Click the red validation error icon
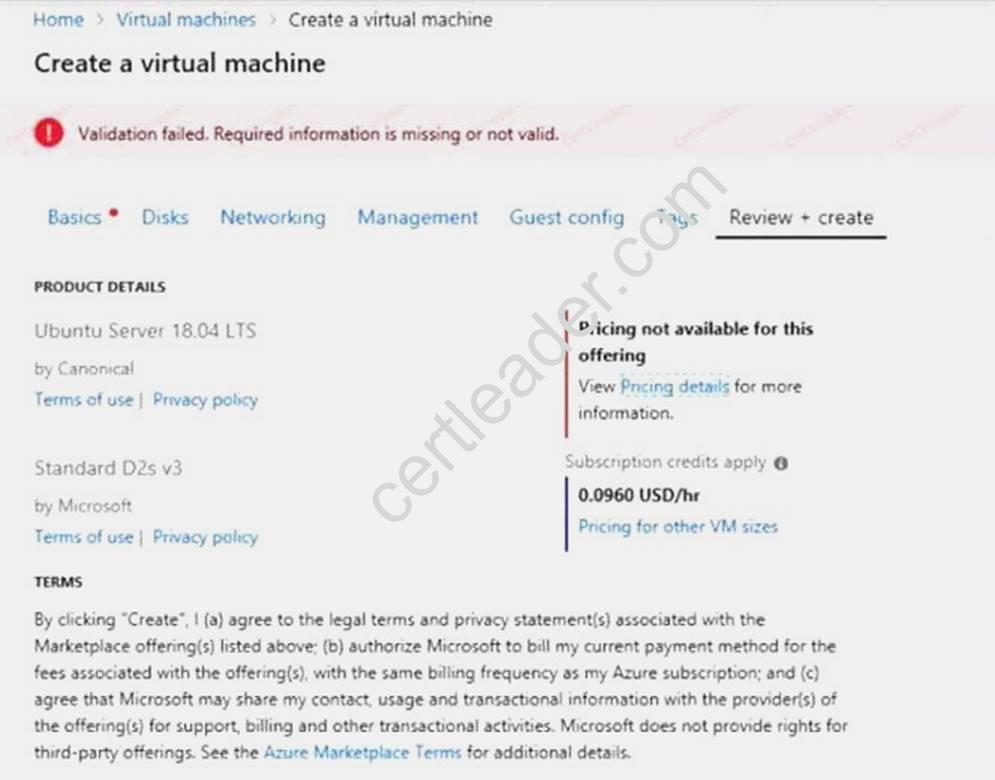This screenshot has height=780, width=995. pyautogui.click(x=48, y=134)
